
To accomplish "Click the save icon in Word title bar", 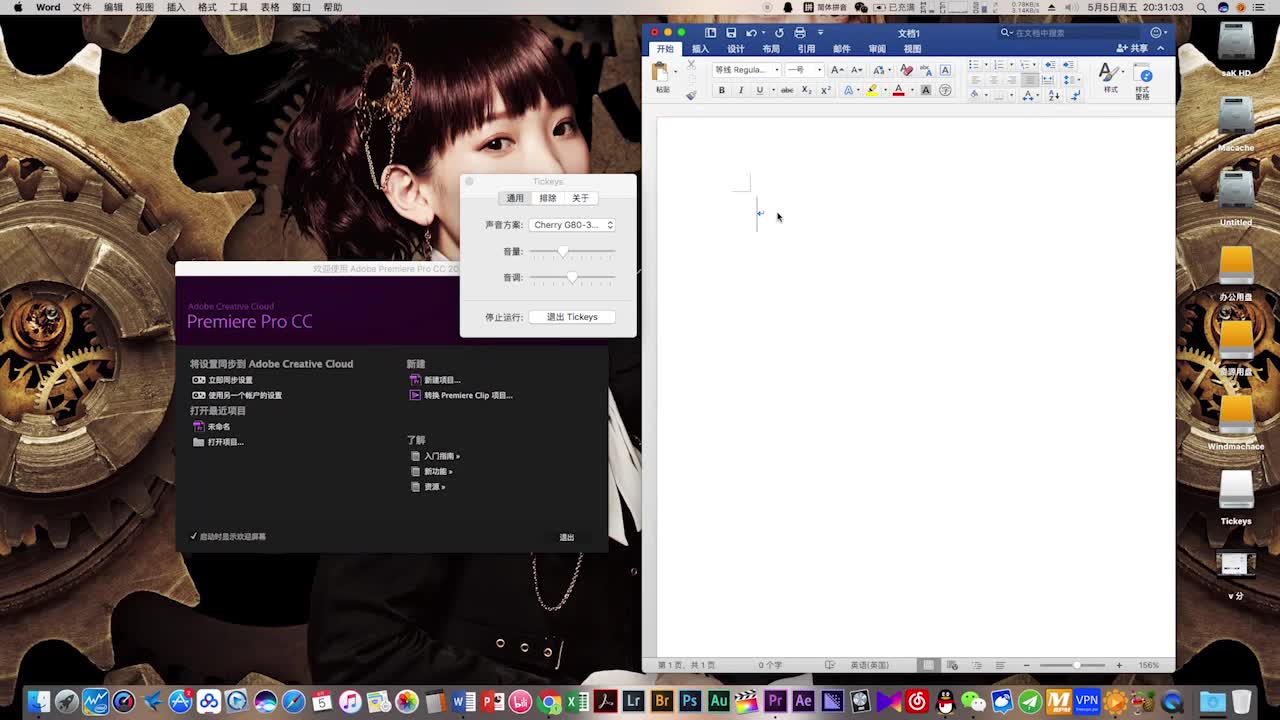I will [731, 33].
